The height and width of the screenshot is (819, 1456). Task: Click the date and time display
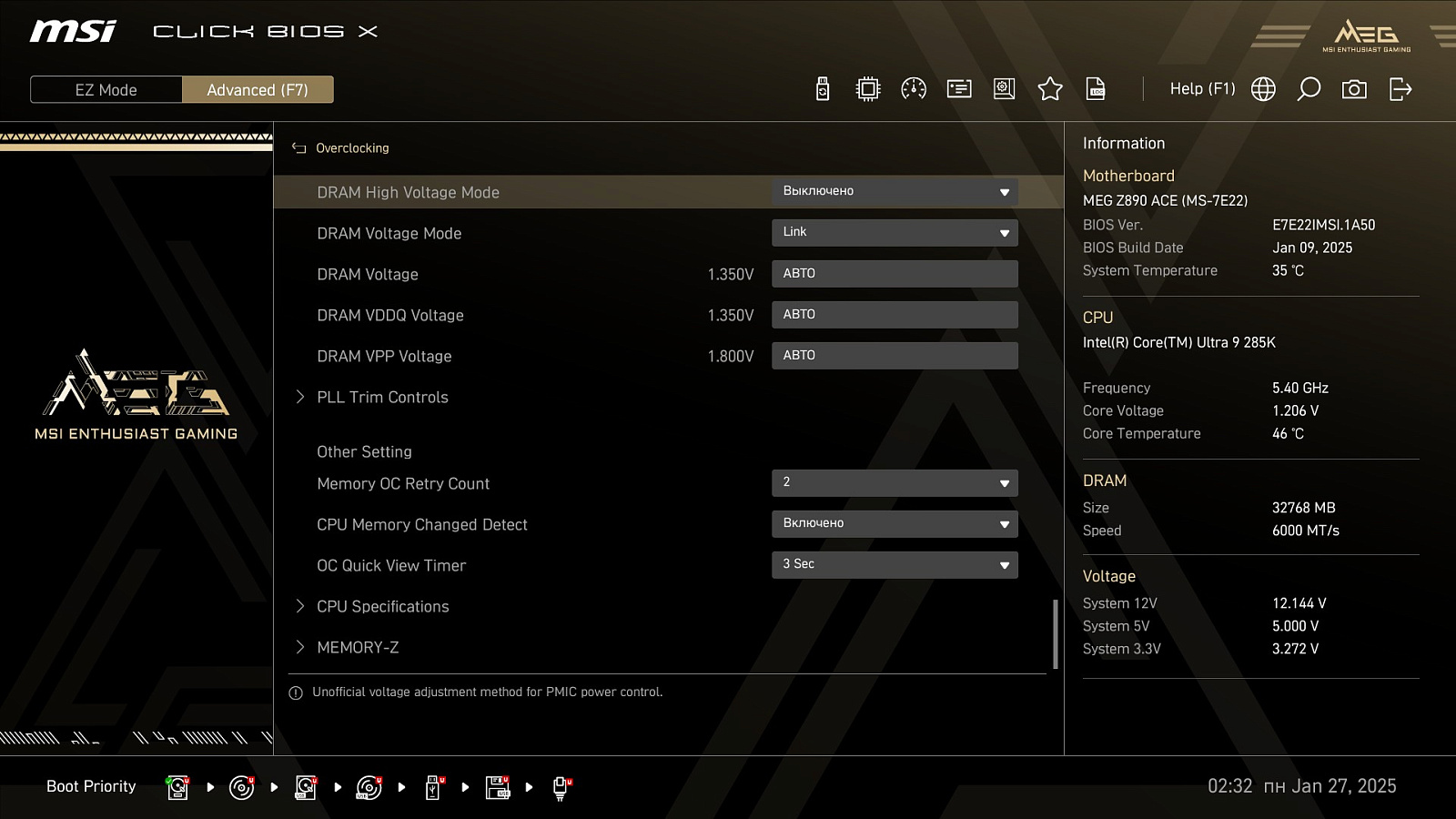point(1301,786)
